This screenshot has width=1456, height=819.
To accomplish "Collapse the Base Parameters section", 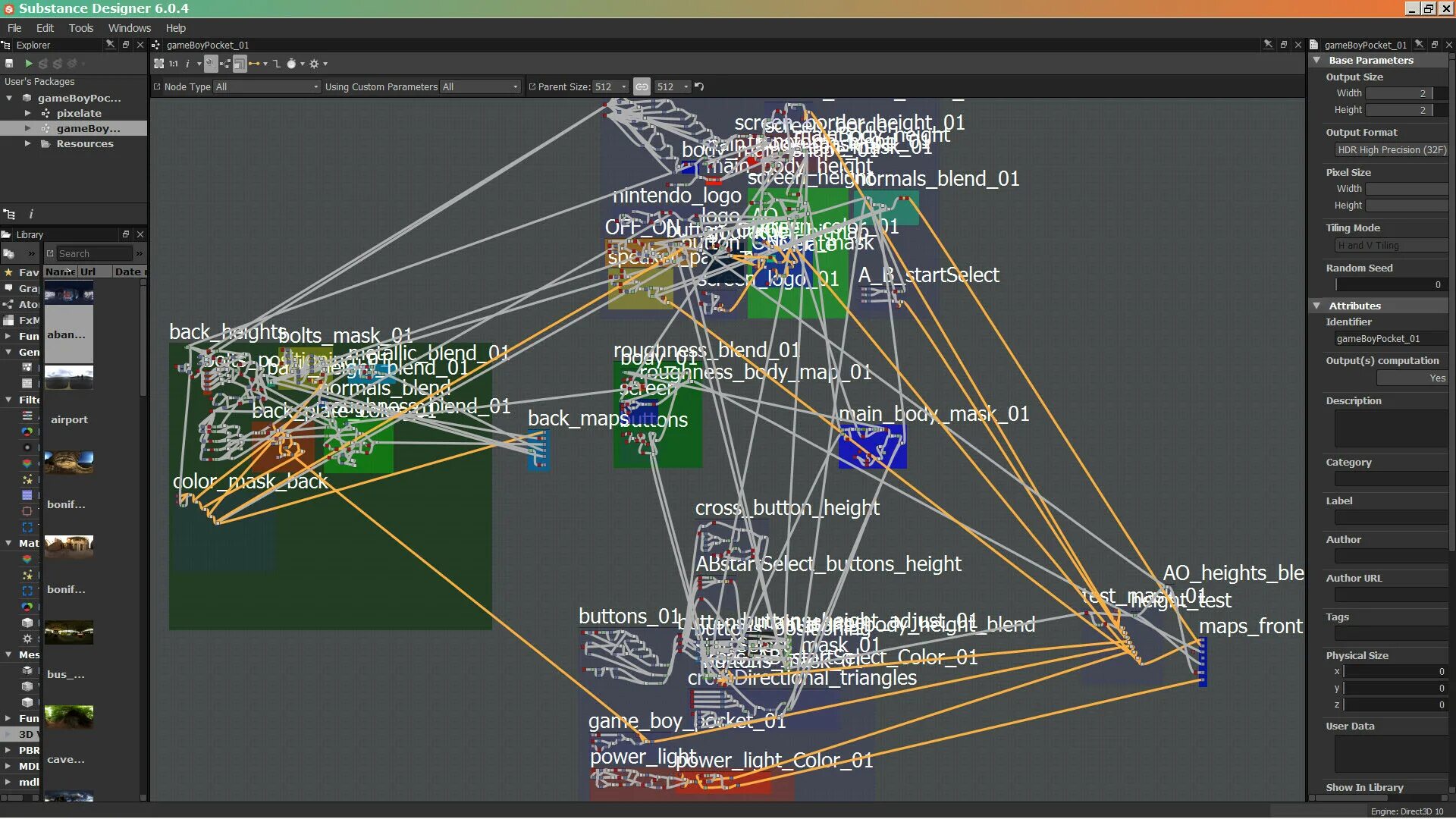I will [x=1317, y=60].
